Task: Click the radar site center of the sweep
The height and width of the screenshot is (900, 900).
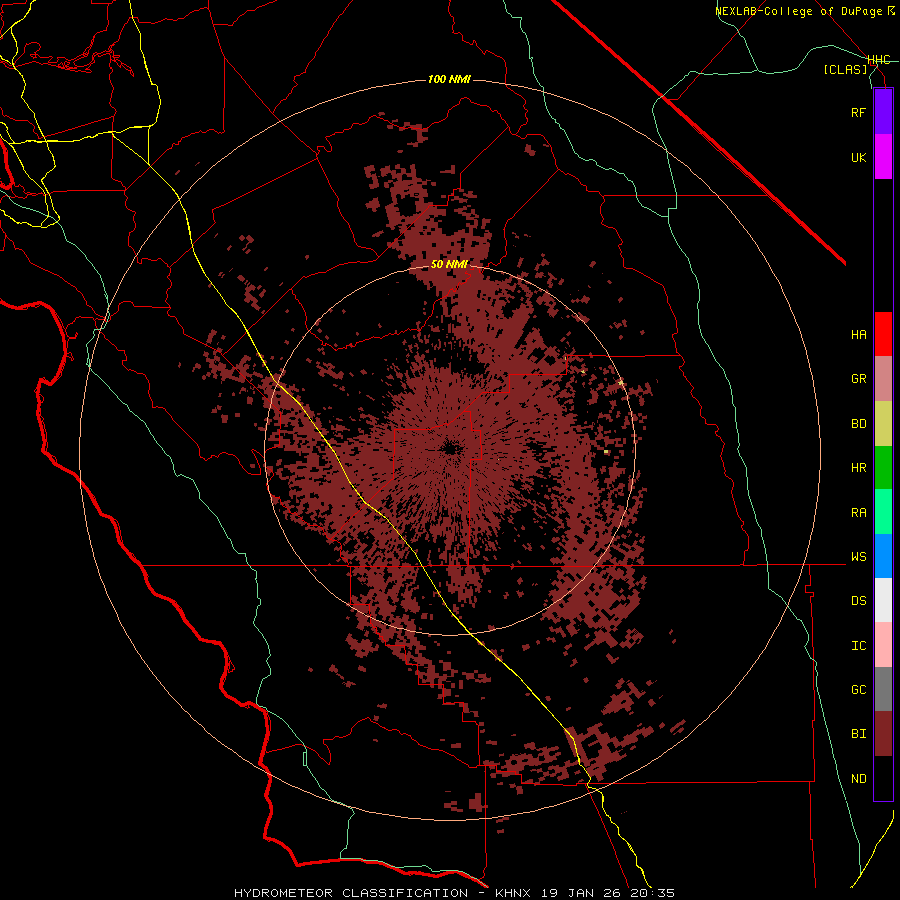Action: (450, 449)
